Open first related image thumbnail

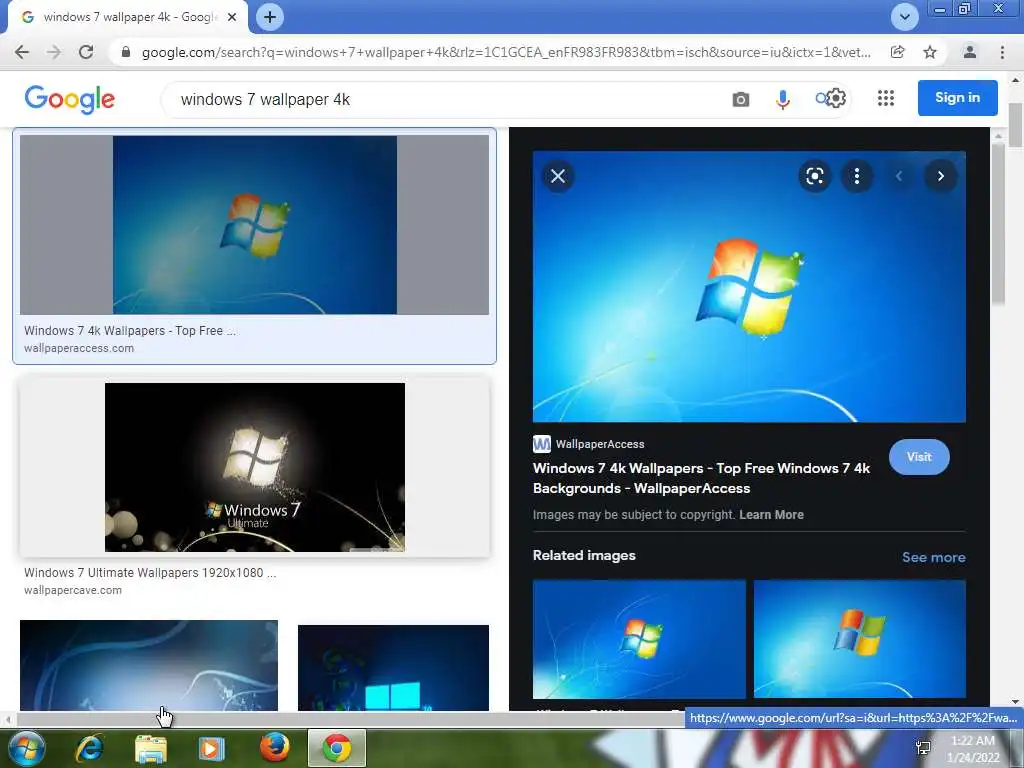pos(639,639)
